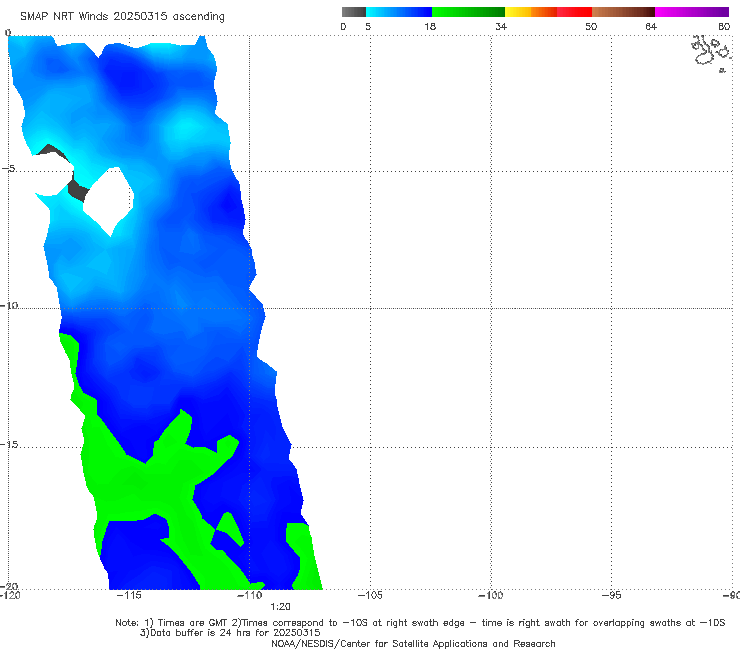Image resolution: width=740 pixels, height=650 pixels.
Task: Click the color bar label '50'
Action: [x=591, y=26]
